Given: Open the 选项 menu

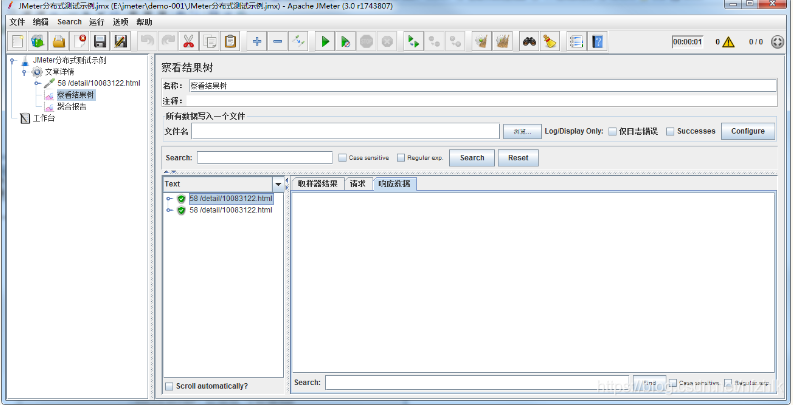Looking at the screenshot, I should pos(120,22).
